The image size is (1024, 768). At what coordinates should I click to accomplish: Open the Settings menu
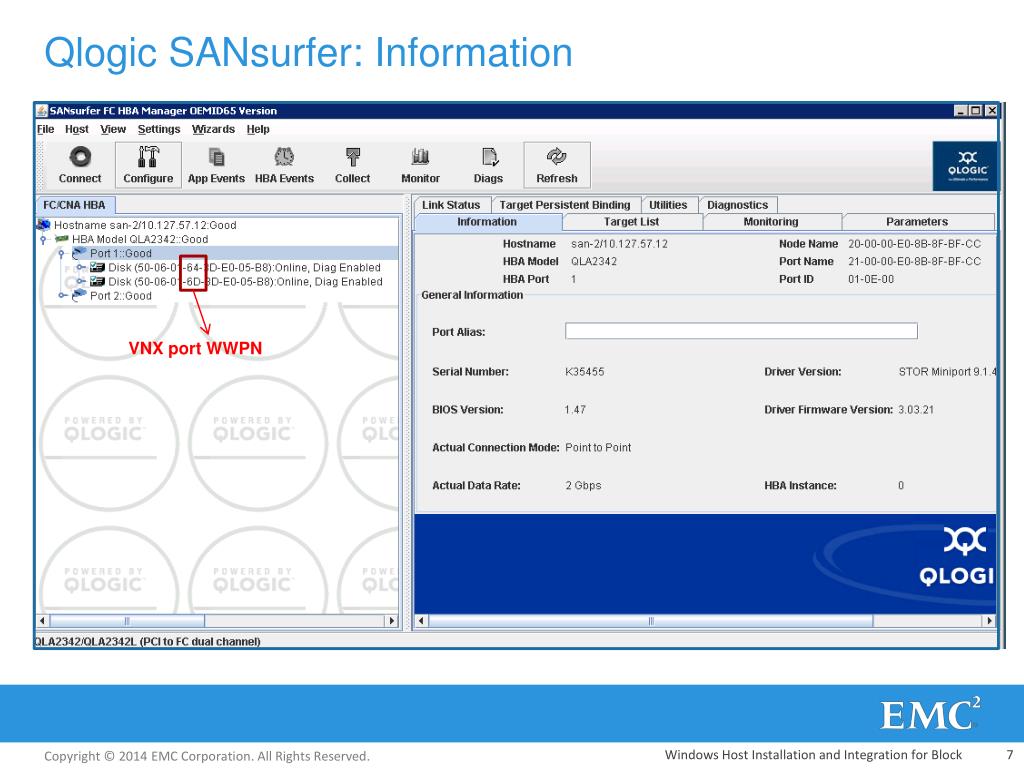click(159, 129)
